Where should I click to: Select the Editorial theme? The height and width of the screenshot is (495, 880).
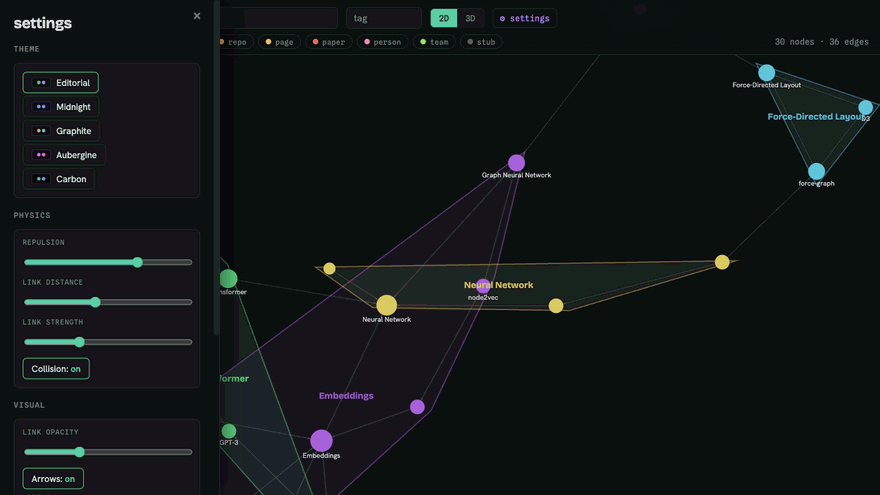61,82
